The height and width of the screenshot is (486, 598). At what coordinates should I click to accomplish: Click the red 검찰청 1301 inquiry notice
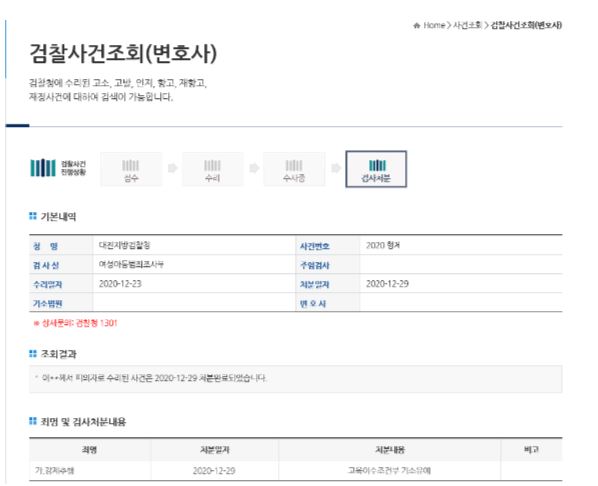75,323
